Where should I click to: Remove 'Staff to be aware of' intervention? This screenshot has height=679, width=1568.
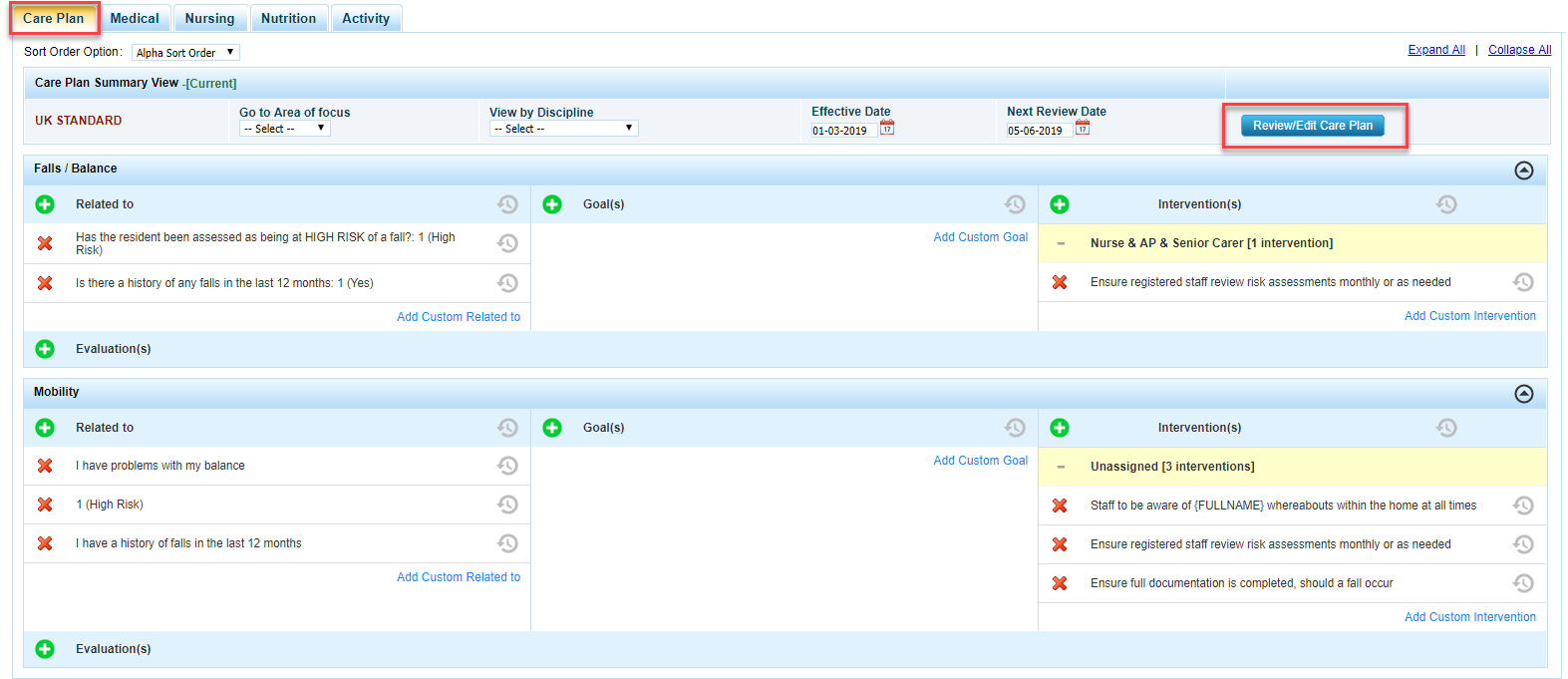[x=1060, y=506]
